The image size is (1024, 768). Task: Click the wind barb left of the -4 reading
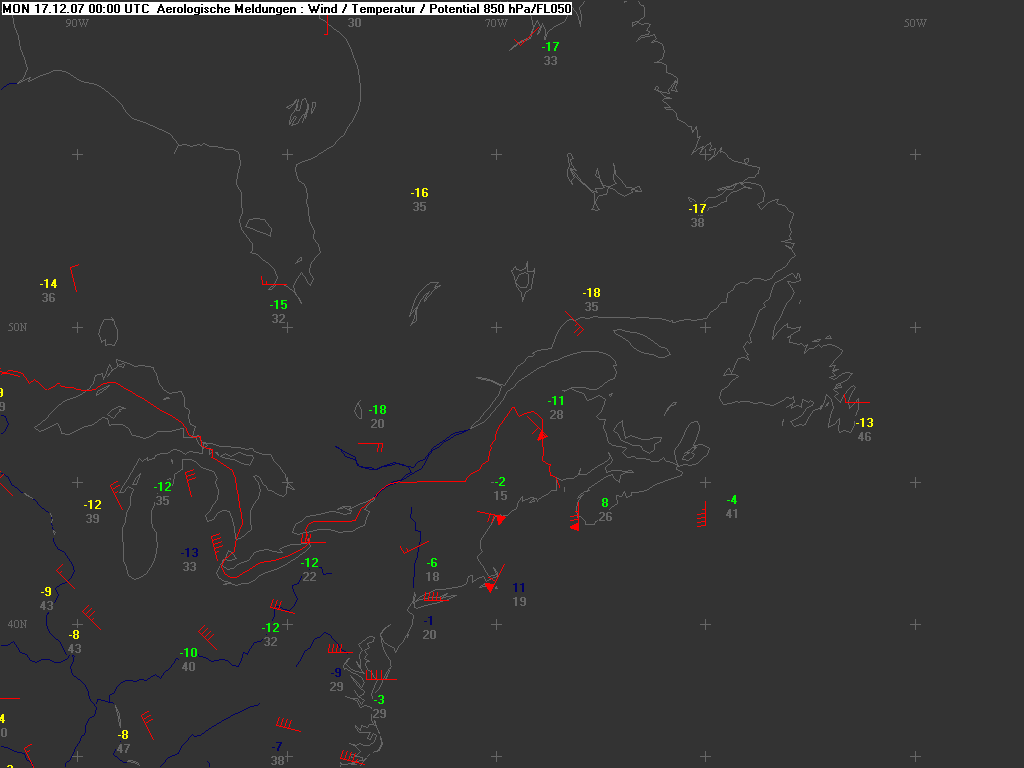(x=702, y=517)
